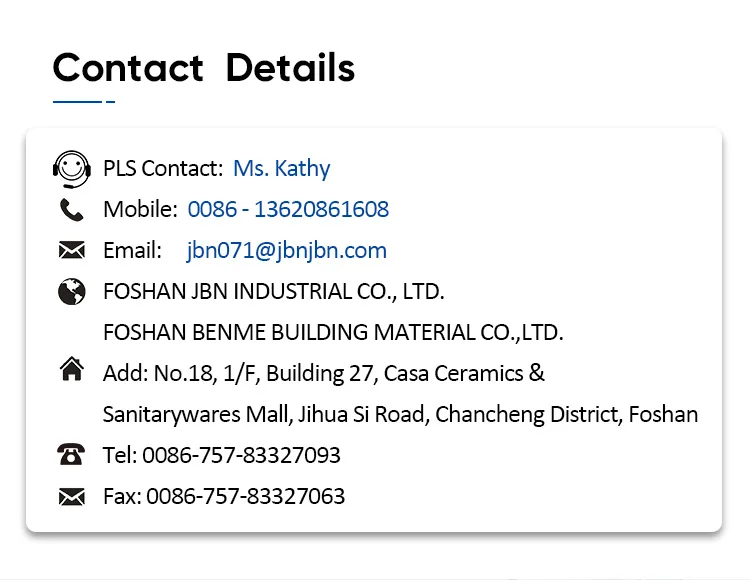This screenshot has width=750, height=580.
Task: Click the mobile phone handset icon
Action: [71, 210]
